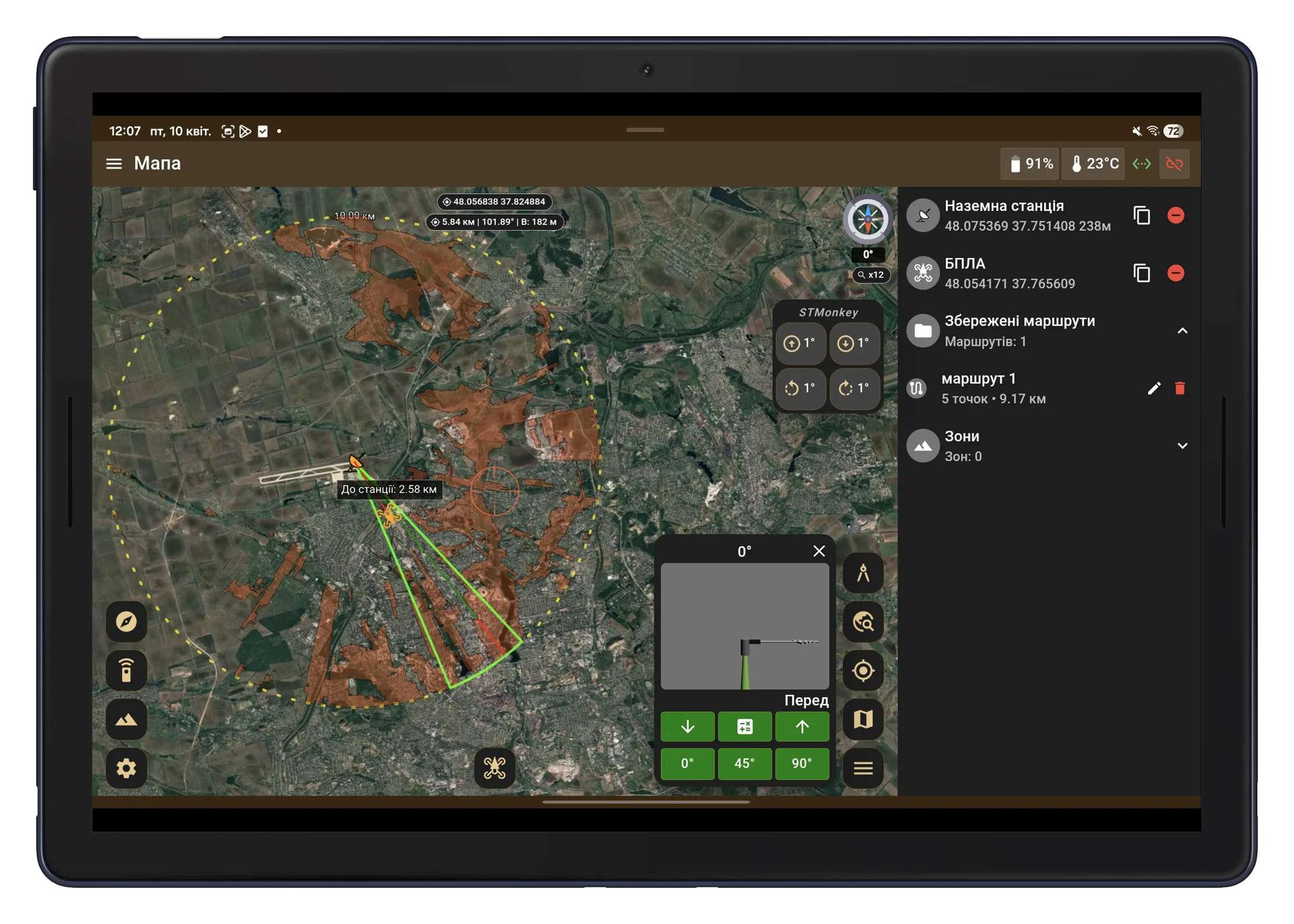The width and height of the screenshot is (1294, 924).
Task: Toggle the red broken link connection button
Action: (1174, 164)
